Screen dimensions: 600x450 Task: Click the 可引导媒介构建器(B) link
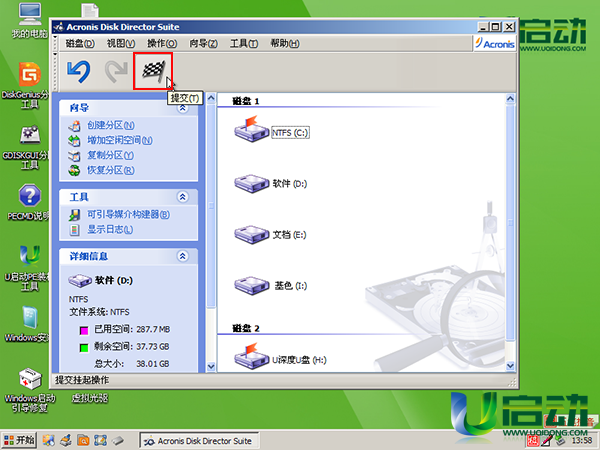[129, 214]
